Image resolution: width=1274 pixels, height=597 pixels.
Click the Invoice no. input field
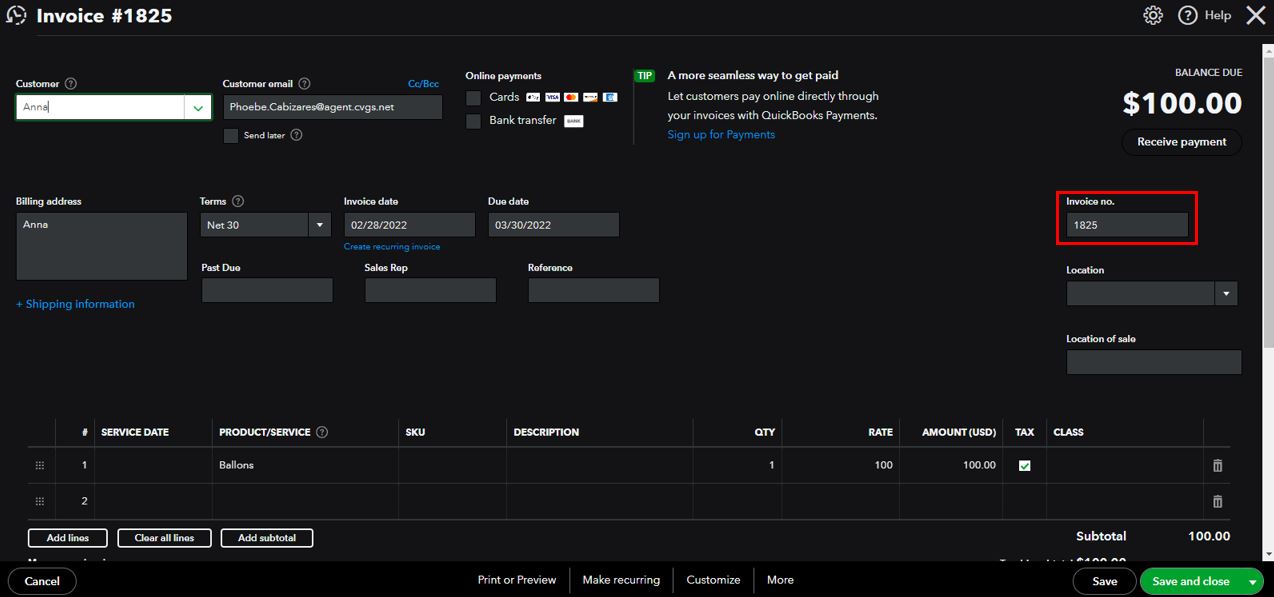click(1127, 226)
